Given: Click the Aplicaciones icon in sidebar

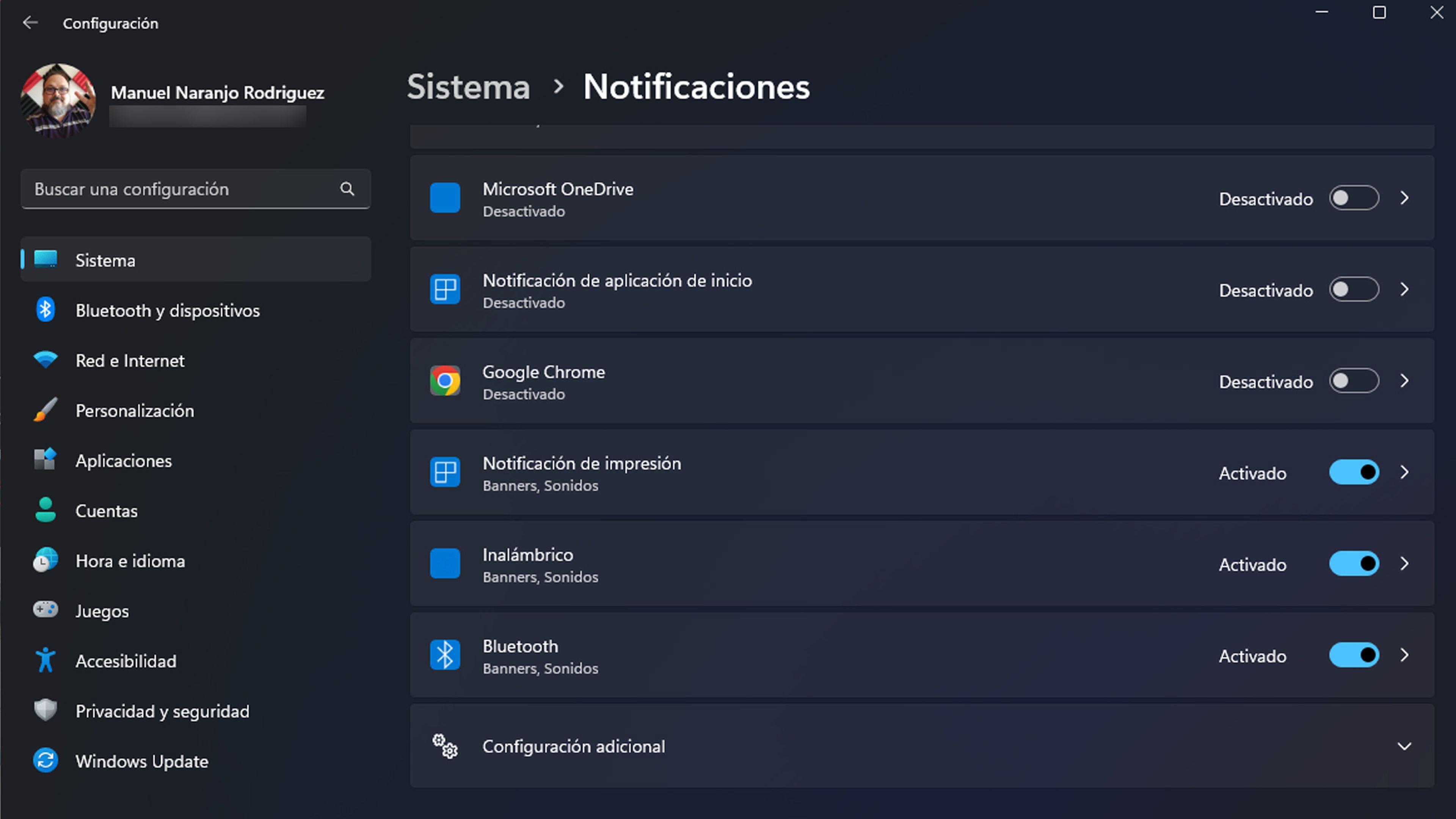Looking at the screenshot, I should click(45, 460).
